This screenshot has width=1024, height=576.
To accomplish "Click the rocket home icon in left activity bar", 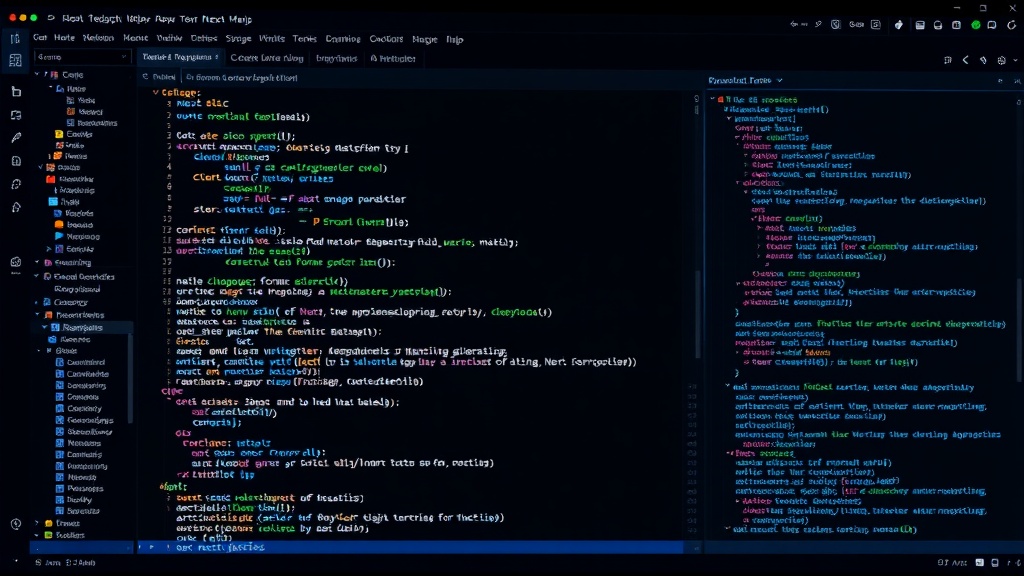I will click(x=16, y=208).
